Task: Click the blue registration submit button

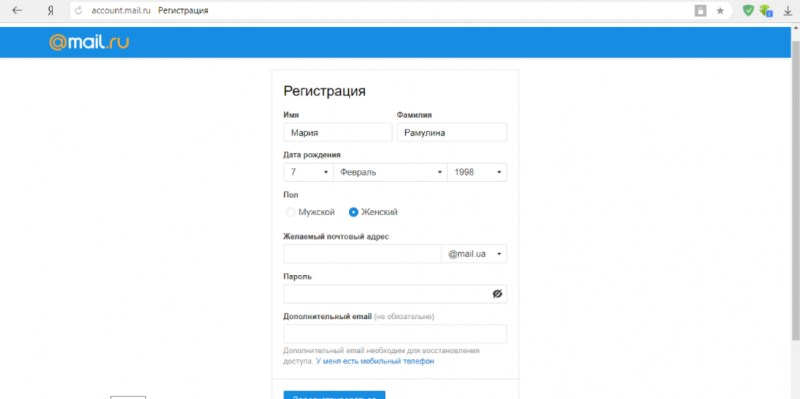Action: tap(334, 395)
